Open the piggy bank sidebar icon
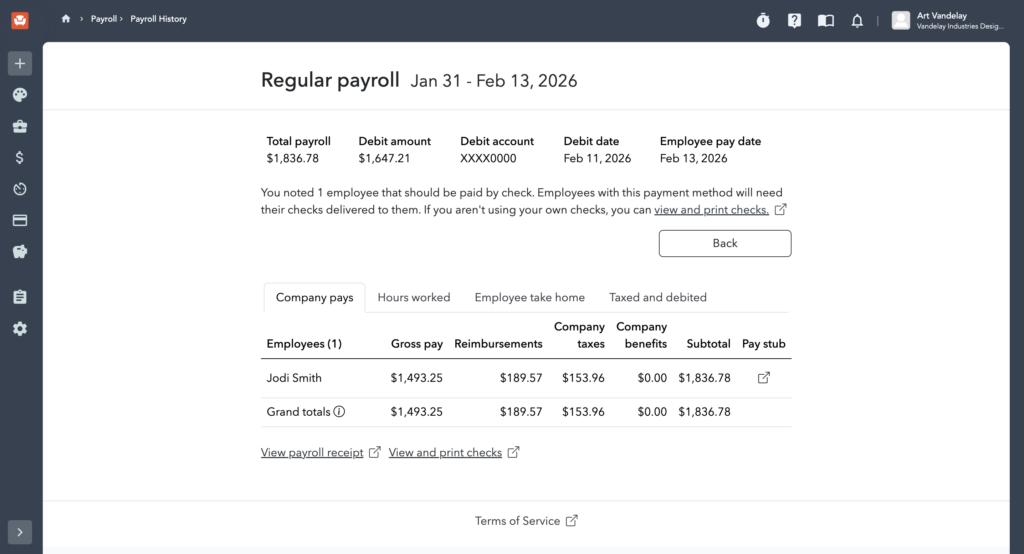This screenshot has height=554, width=1024. 20,252
